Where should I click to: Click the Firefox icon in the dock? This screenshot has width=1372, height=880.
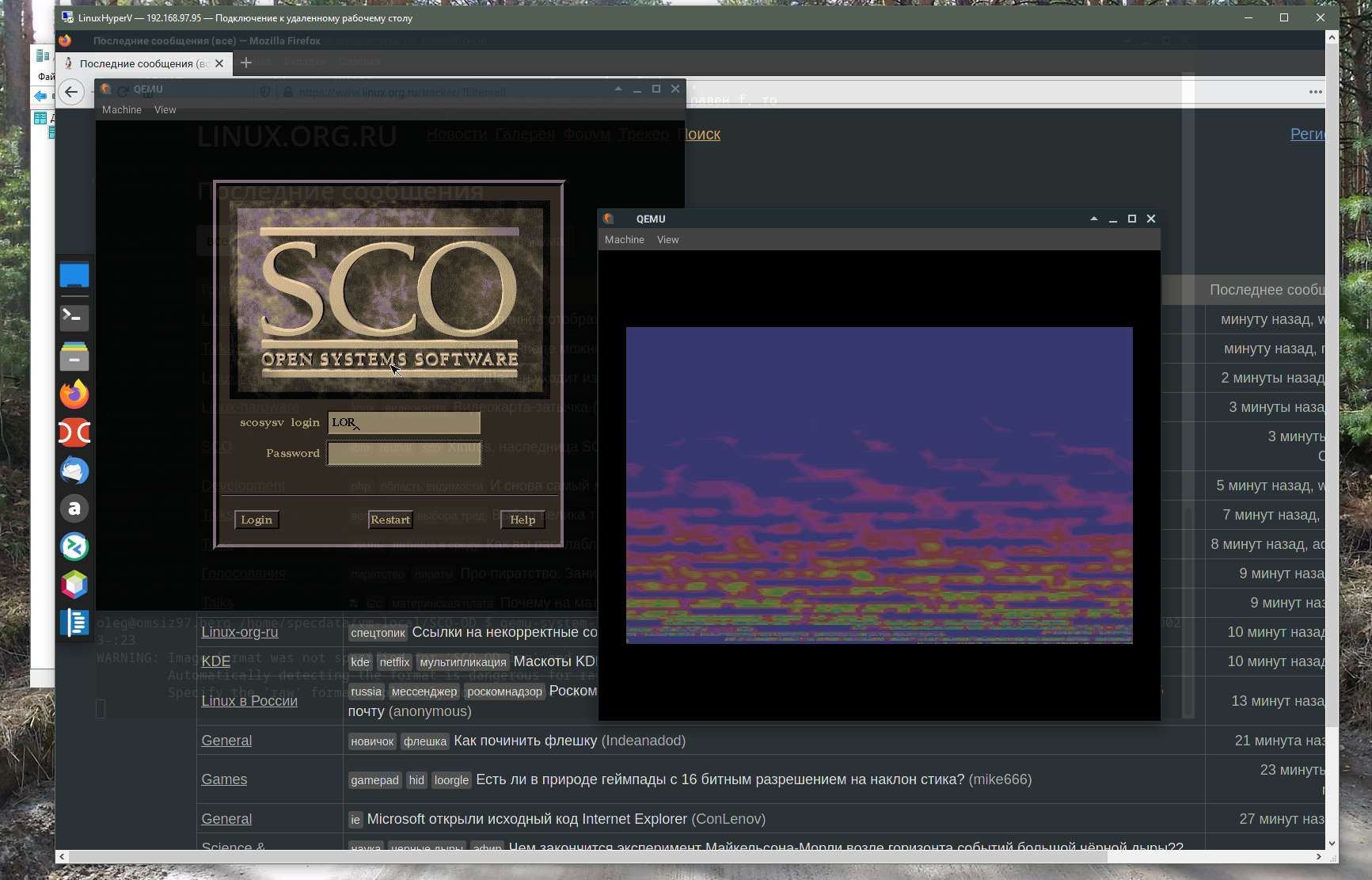pyautogui.click(x=74, y=394)
